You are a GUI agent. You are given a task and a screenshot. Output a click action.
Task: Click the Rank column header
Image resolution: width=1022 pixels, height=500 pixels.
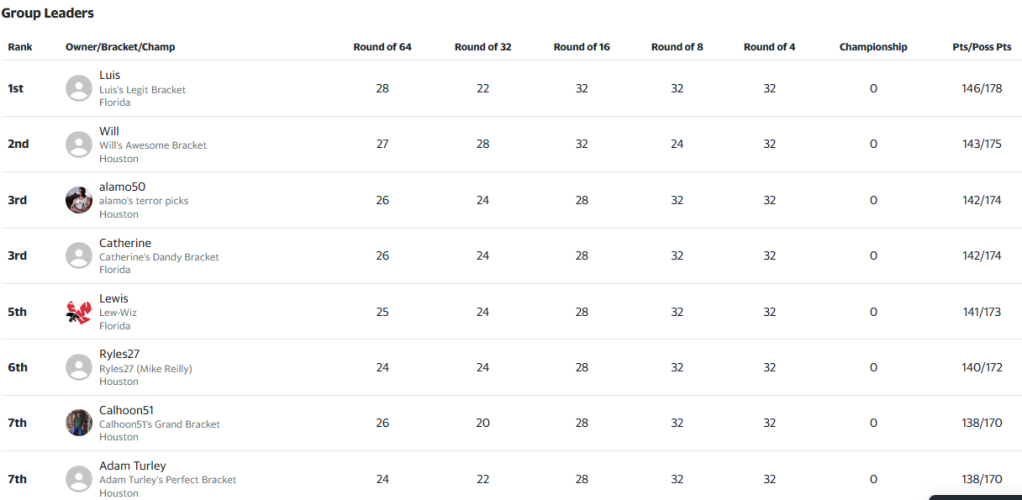tap(20, 47)
